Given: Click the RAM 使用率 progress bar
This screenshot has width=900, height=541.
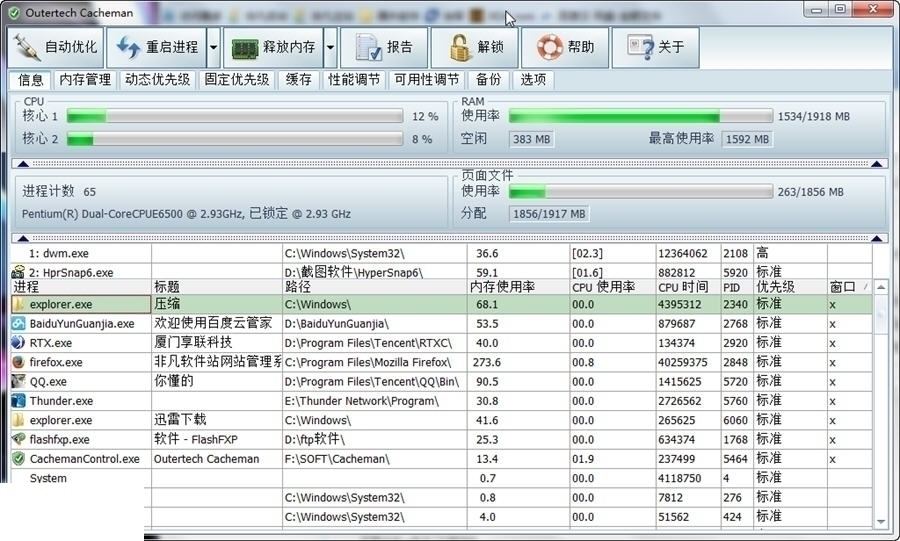Looking at the screenshot, I should pos(640,116).
